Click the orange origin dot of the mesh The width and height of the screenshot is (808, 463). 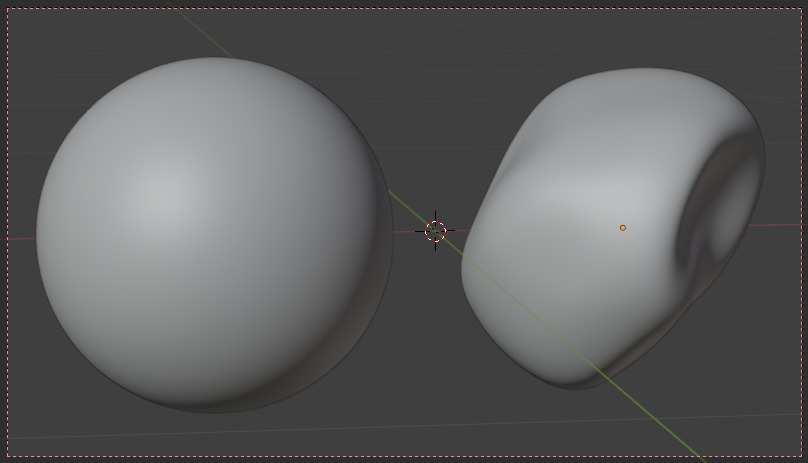pos(622,227)
